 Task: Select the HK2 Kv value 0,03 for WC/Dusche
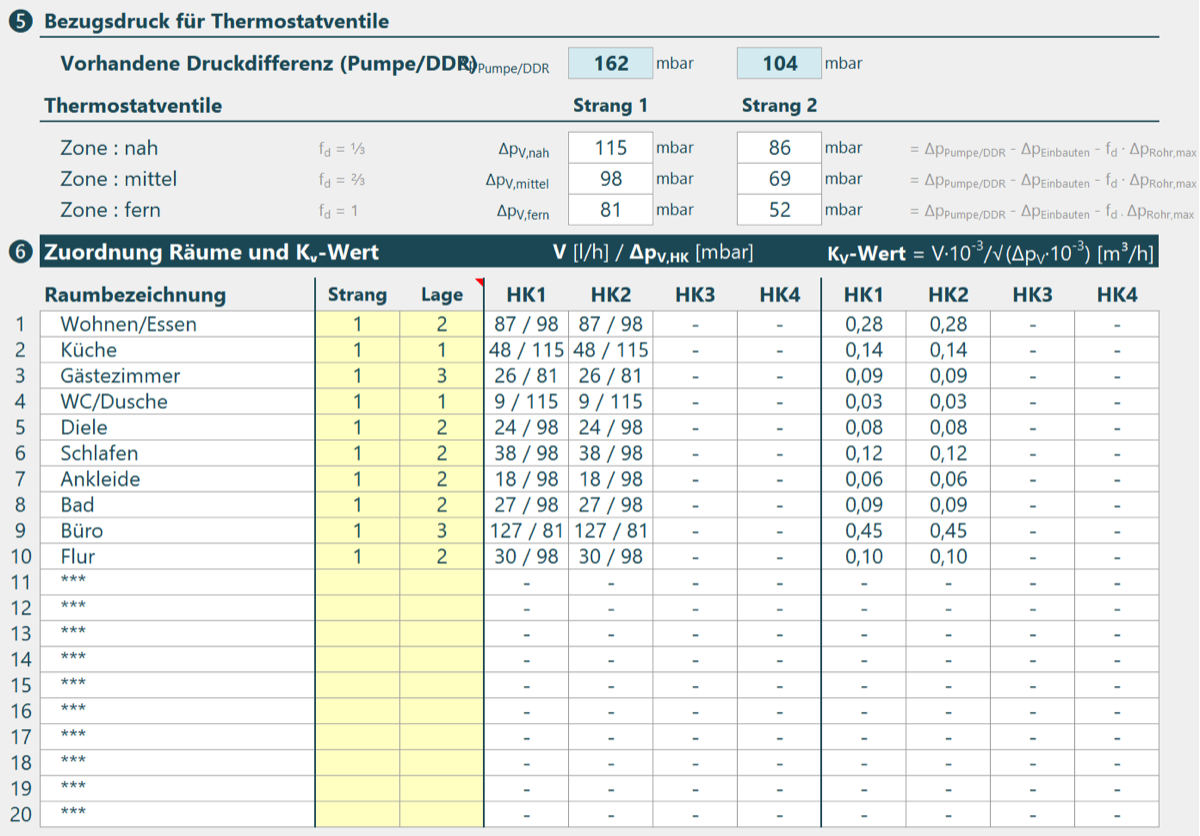point(948,402)
